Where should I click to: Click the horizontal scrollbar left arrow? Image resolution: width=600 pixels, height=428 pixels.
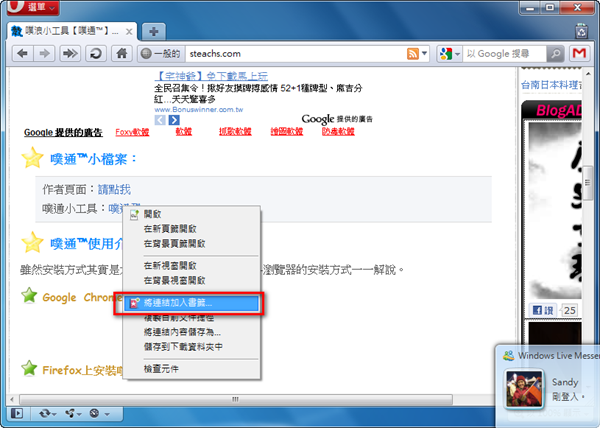pyautogui.click(x=13, y=399)
